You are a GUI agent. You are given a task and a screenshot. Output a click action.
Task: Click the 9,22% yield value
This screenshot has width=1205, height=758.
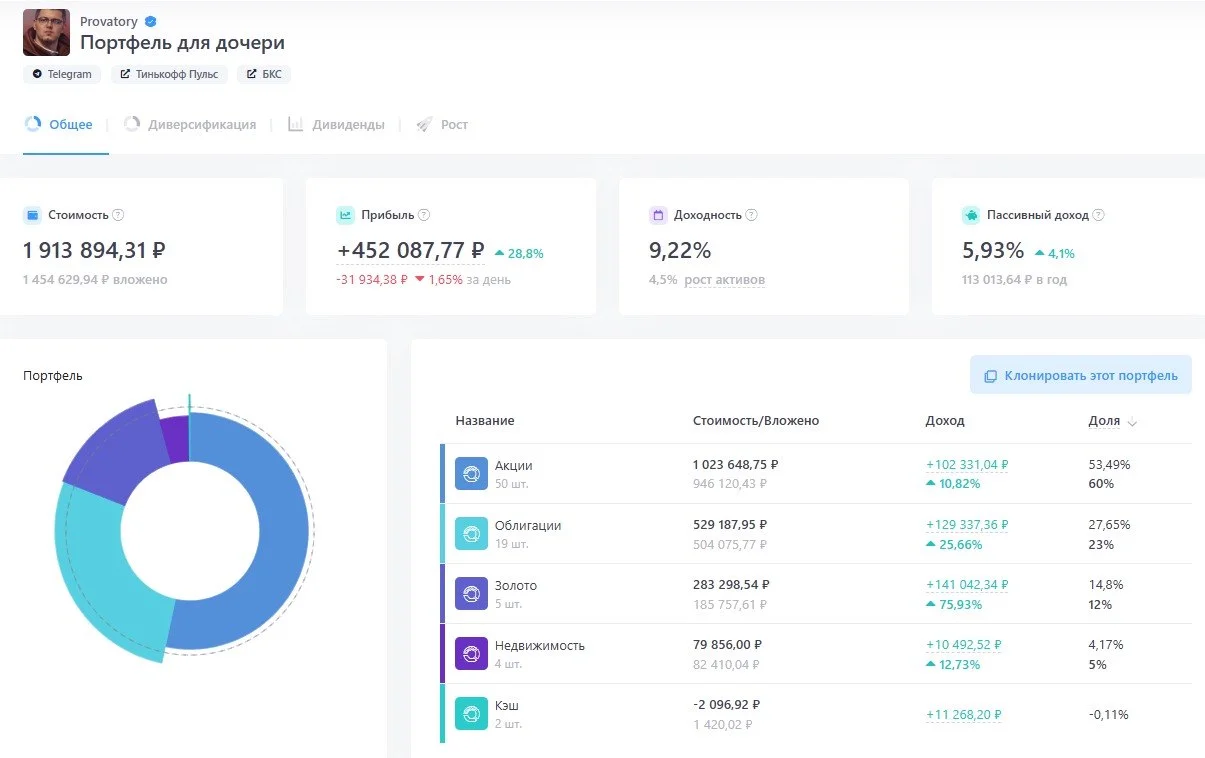[x=680, y=250]
